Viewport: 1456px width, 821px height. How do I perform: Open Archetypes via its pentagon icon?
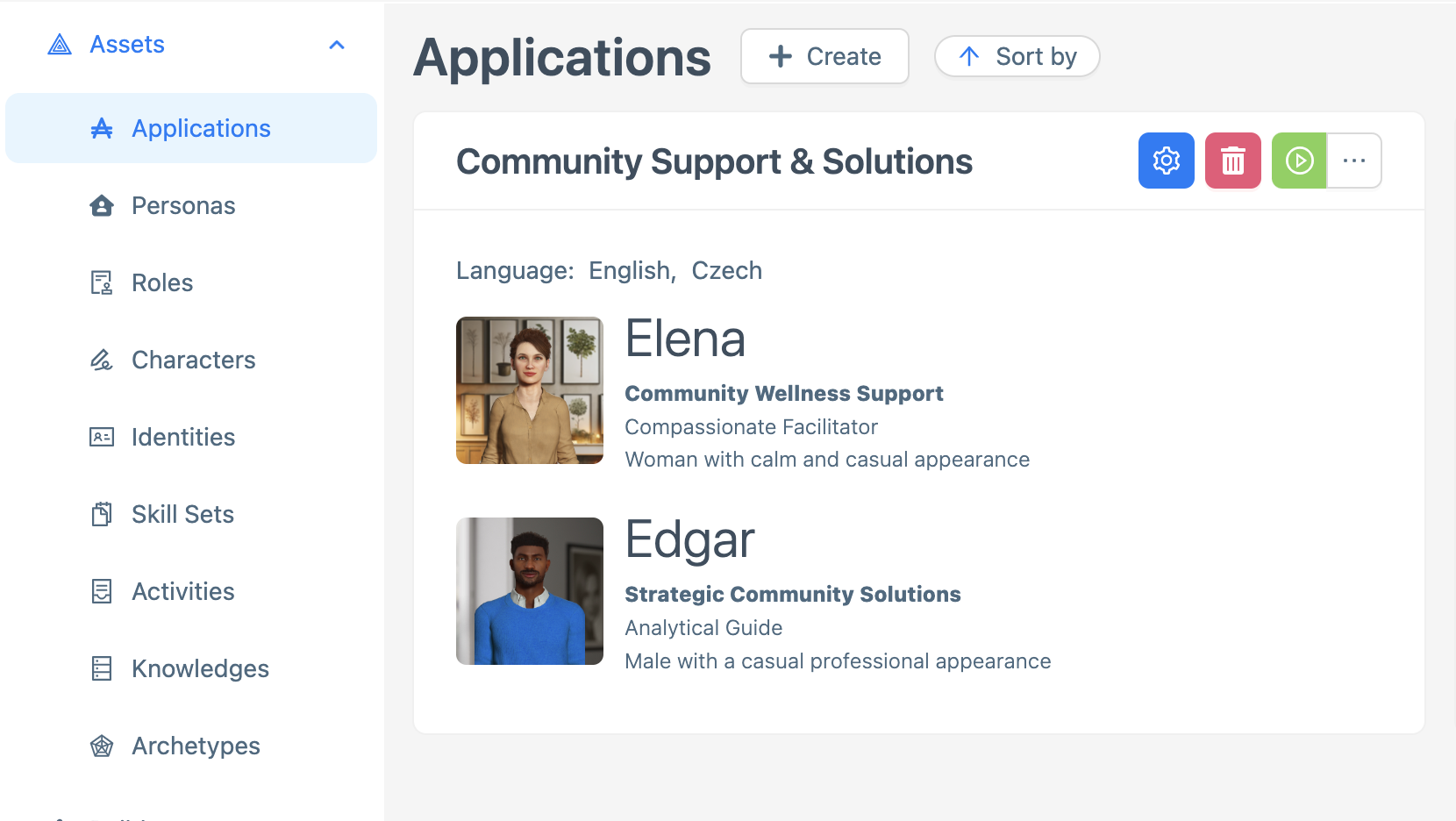(101, 746)
